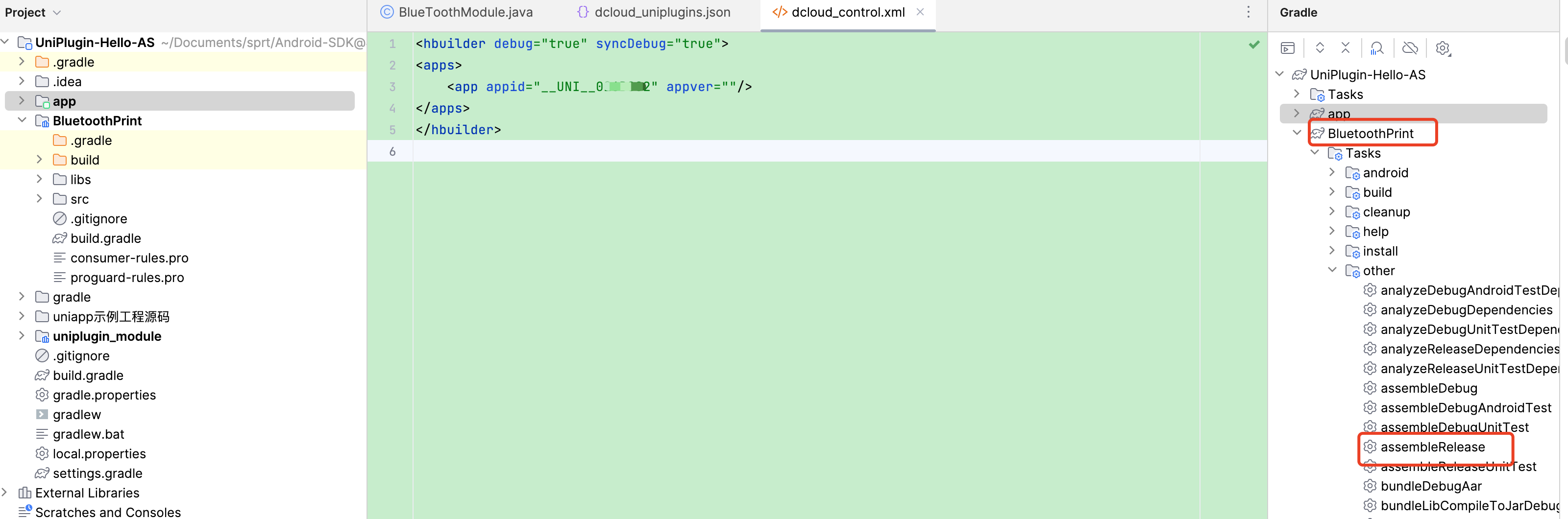Open Gradle build tool settings gear
This screenshot has height=519, width=1568.
pos(1443,48)
